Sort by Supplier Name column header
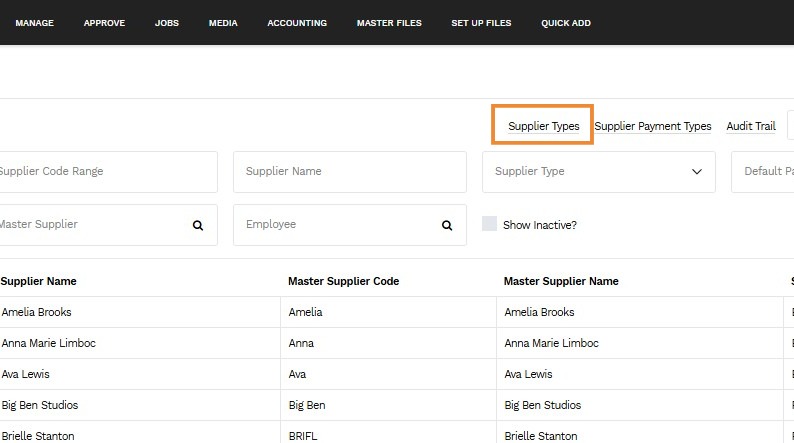 [38, 281]
